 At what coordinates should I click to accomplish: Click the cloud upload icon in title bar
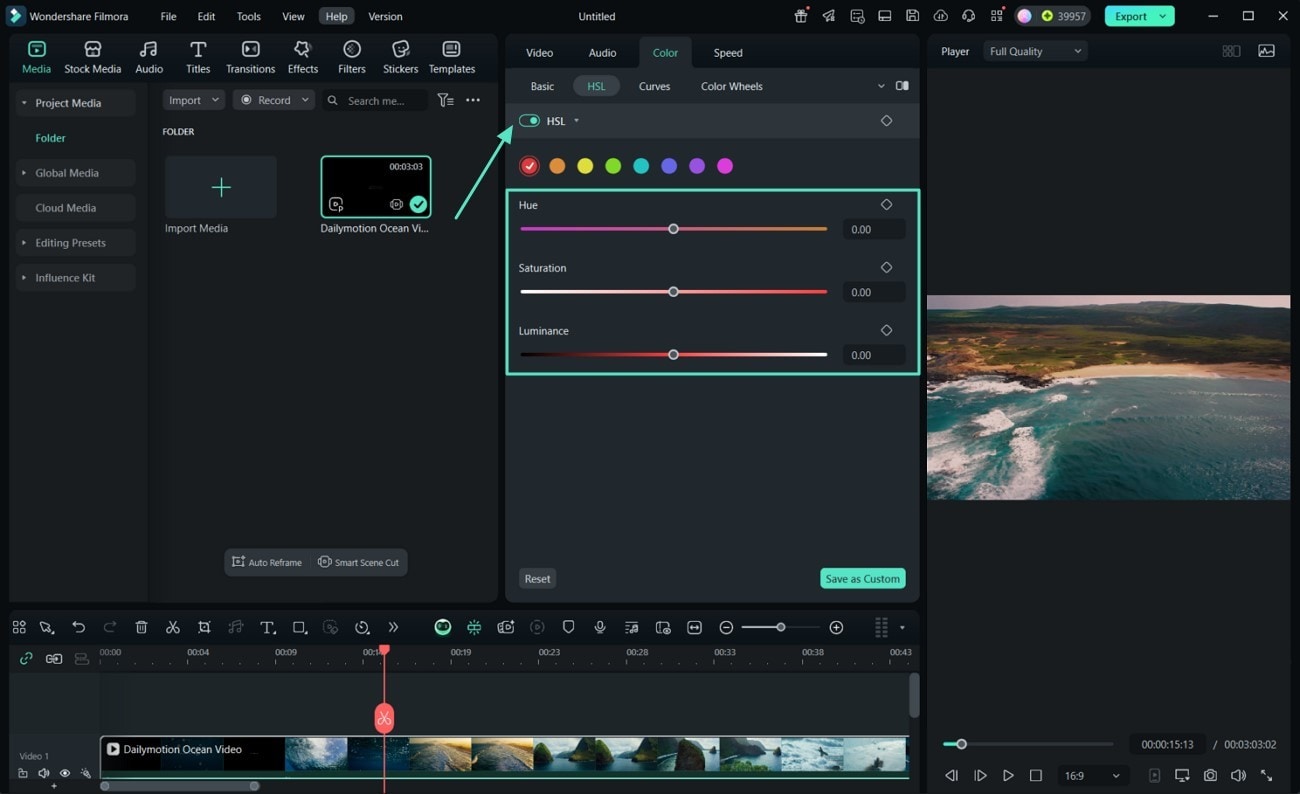(x=940, y=16)
